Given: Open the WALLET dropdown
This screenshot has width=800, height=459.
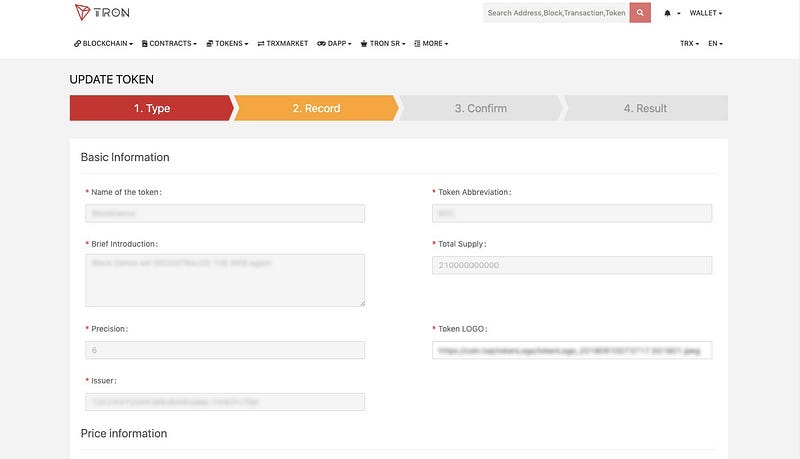Looking at the screenshot, I should [706, 13].
